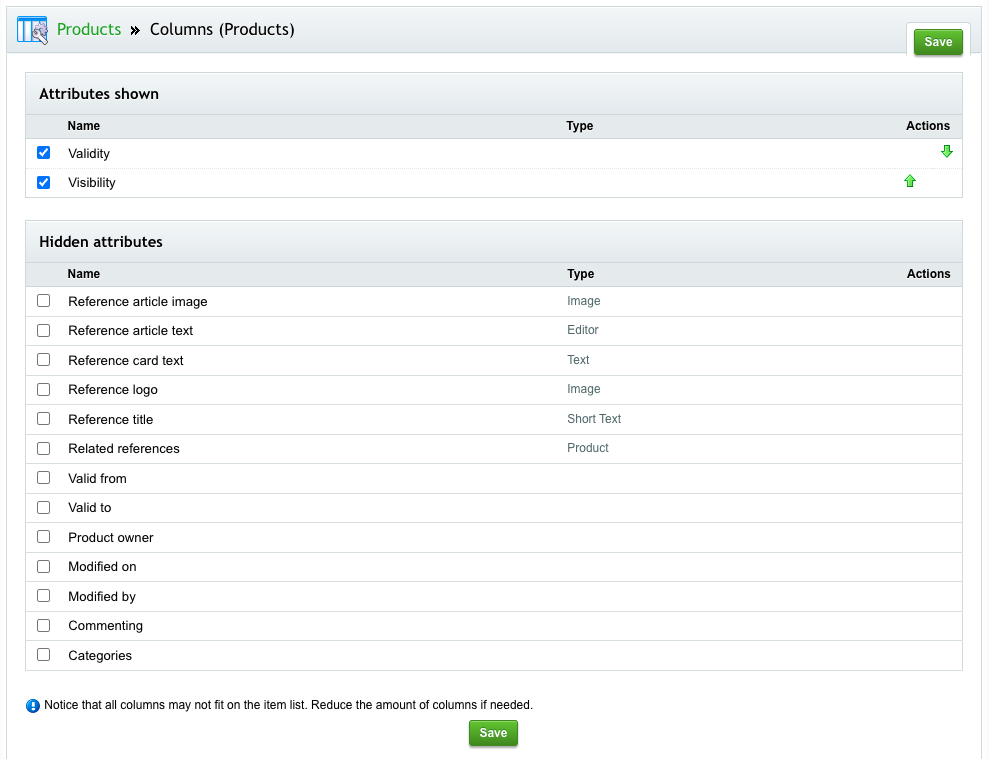Viewport: 989px width, 759px height.
Task: Select the Reference logo checkbox
Action: pos(43,389)
